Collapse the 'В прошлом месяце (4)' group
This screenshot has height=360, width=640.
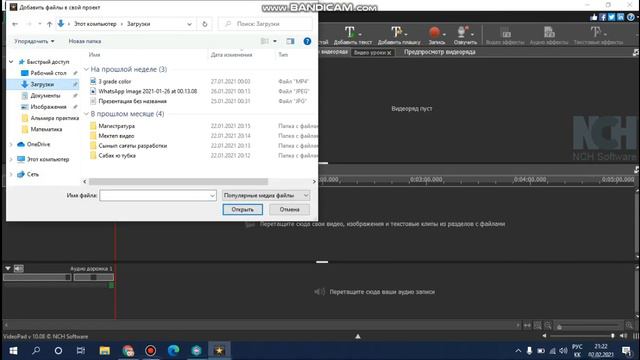pyautogui.click(x=87, y=114)
